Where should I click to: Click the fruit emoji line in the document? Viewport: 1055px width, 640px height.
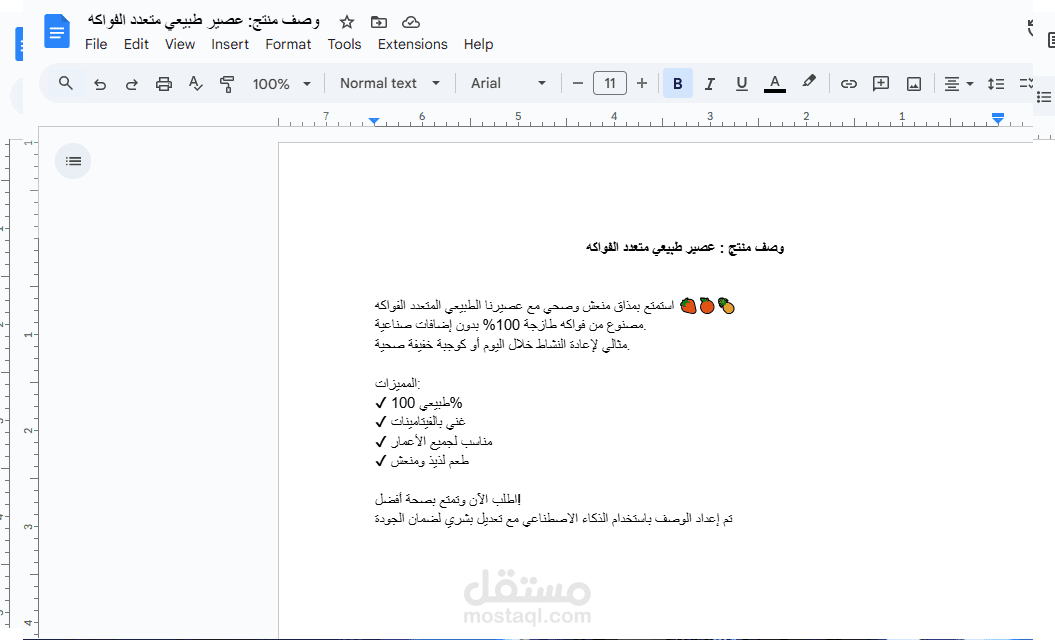click(x=554, y=306)
